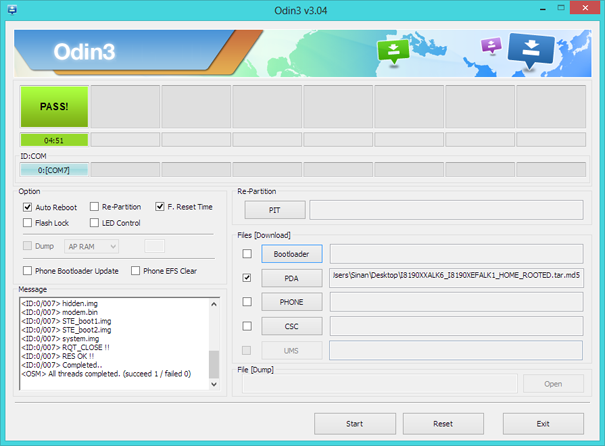Toggle the Auto Reboot checkbox
Screen dimensions: 605x446
(x=27, y=207)
